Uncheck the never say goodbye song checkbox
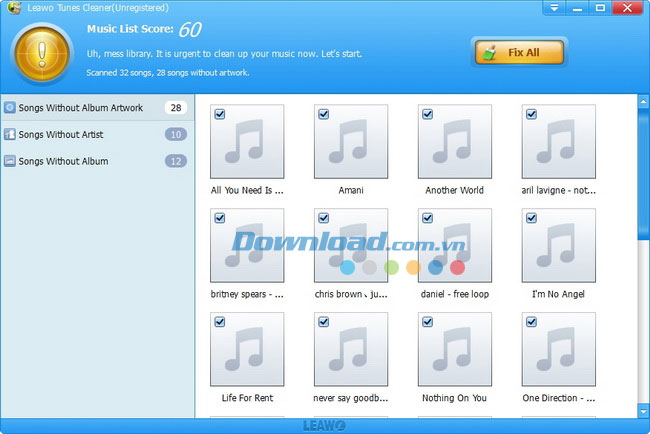Viewport: 650px width, 434px height. (x=323, y=322)
